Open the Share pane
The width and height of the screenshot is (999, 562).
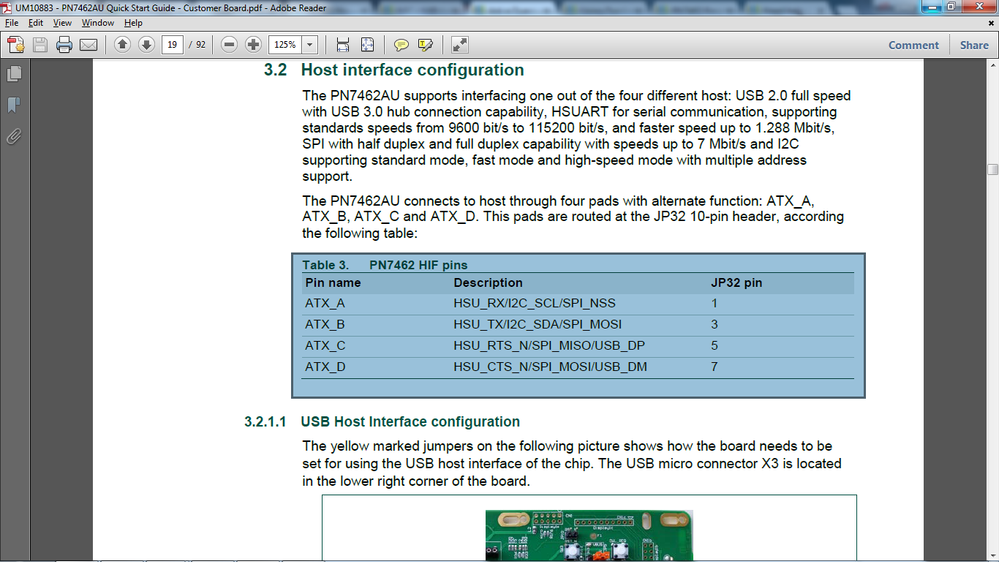click(974, 45)
